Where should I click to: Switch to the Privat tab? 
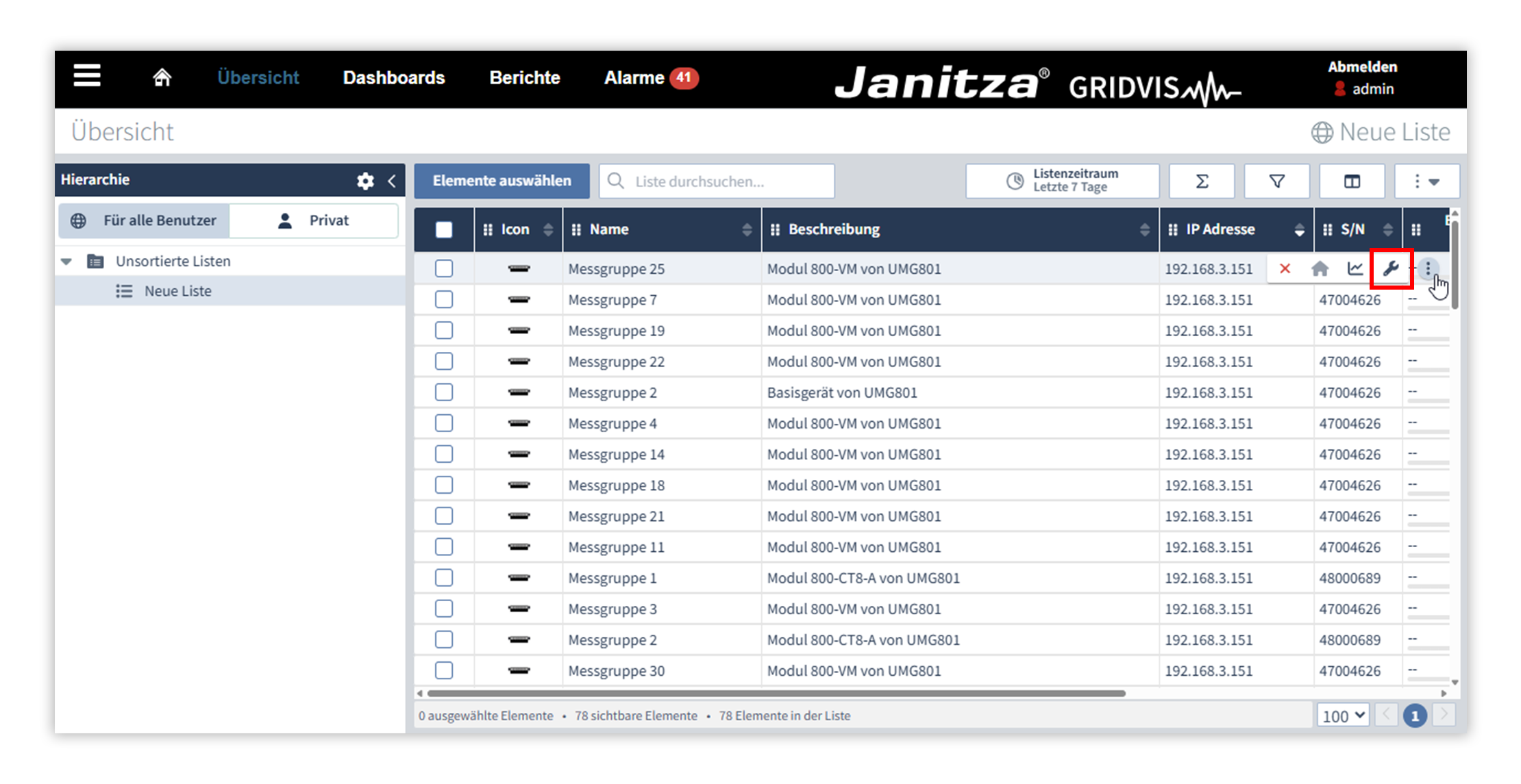tap(314, 220)
